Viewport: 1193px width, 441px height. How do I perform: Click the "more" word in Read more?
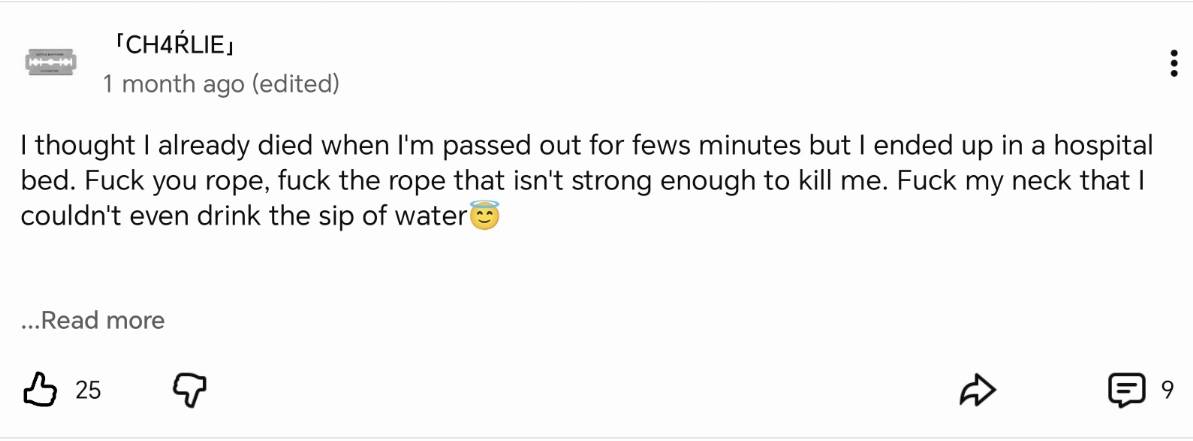click(x=135, y=320)
